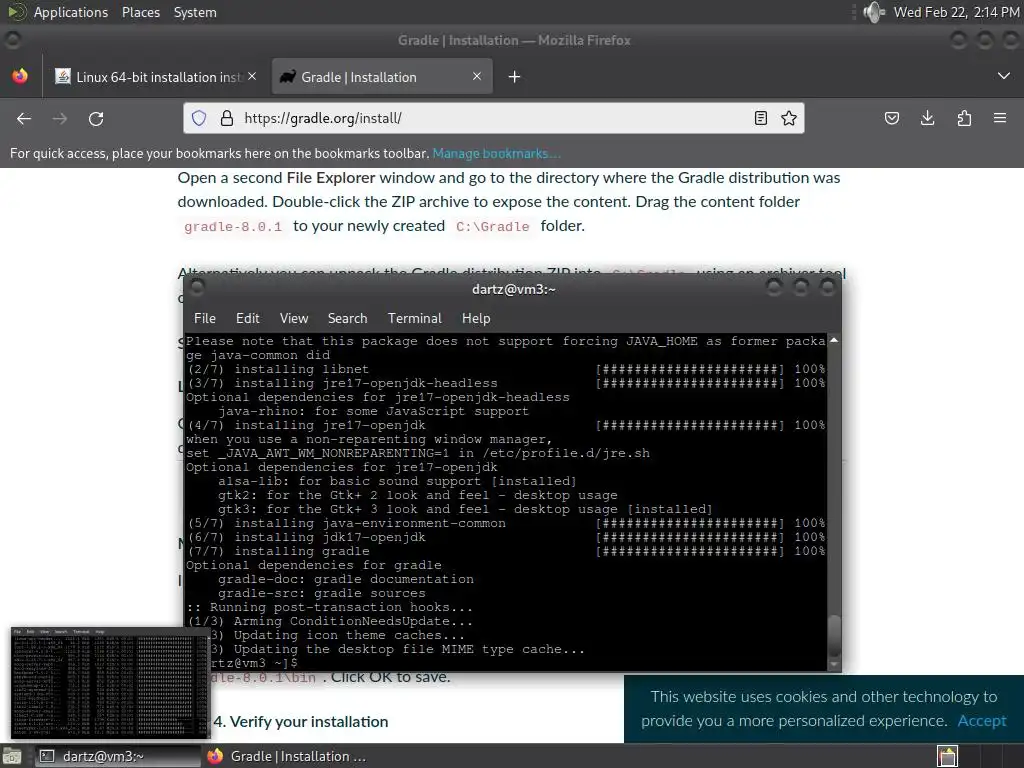This screenshot has height=768, width=1024.
Task: View site security padlock information
Action: tap(227, 118)
